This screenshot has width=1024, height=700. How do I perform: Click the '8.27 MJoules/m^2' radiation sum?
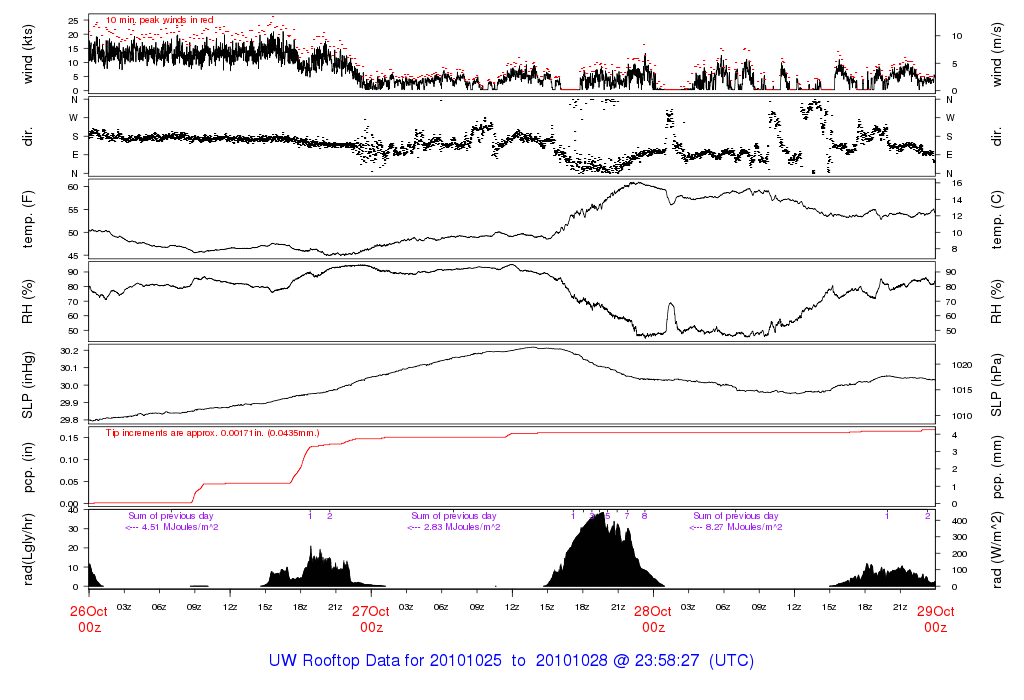pos(745,527)
